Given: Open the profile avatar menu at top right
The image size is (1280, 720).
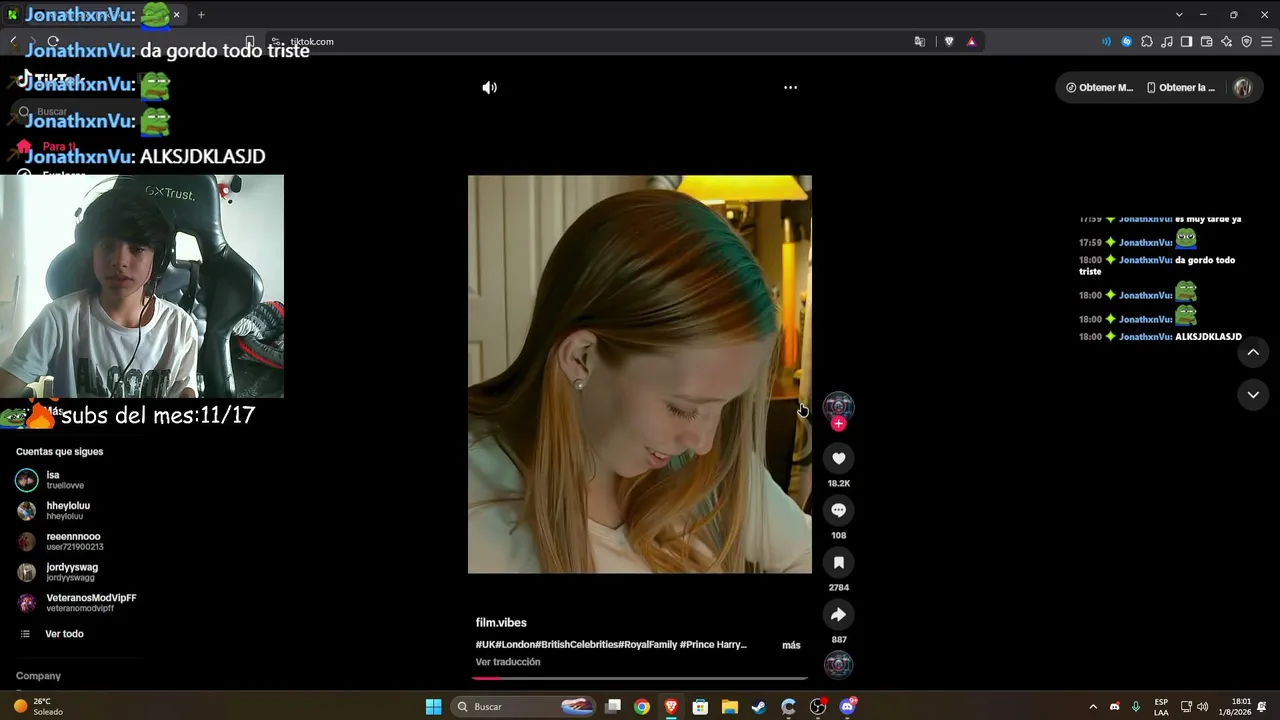Looking at the screenshot, I should coord(1243,88).
